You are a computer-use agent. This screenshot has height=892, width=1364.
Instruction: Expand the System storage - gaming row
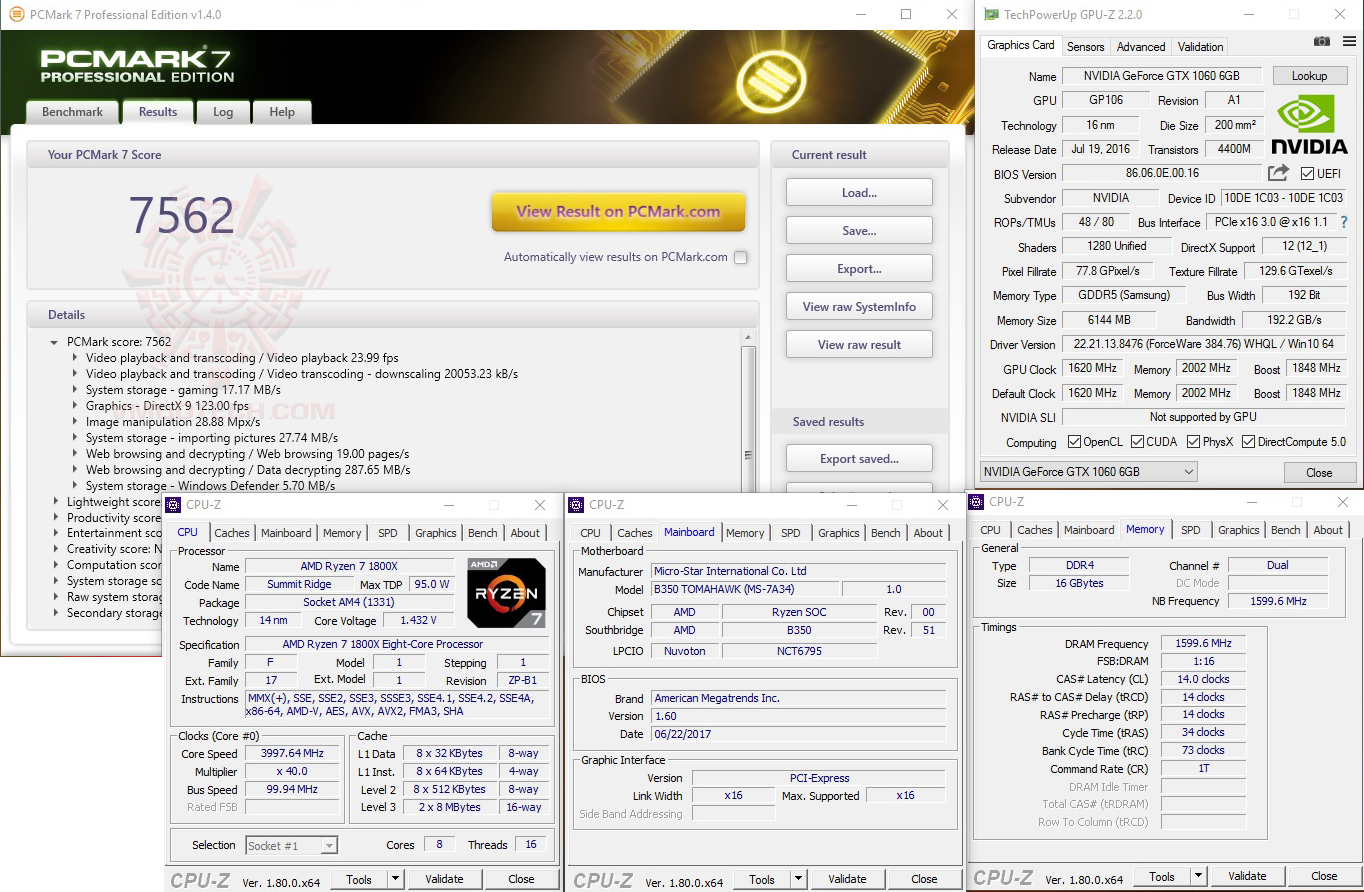coord(75,390)
